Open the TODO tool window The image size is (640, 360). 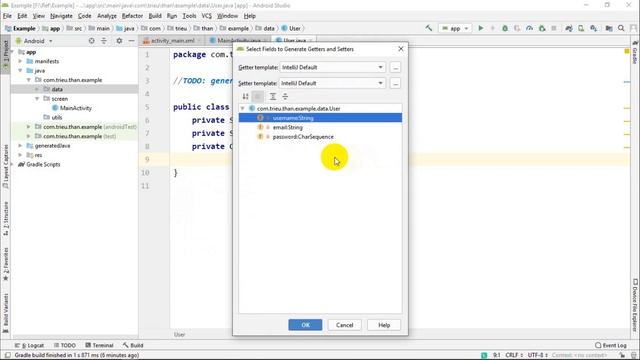coord(65,345)
